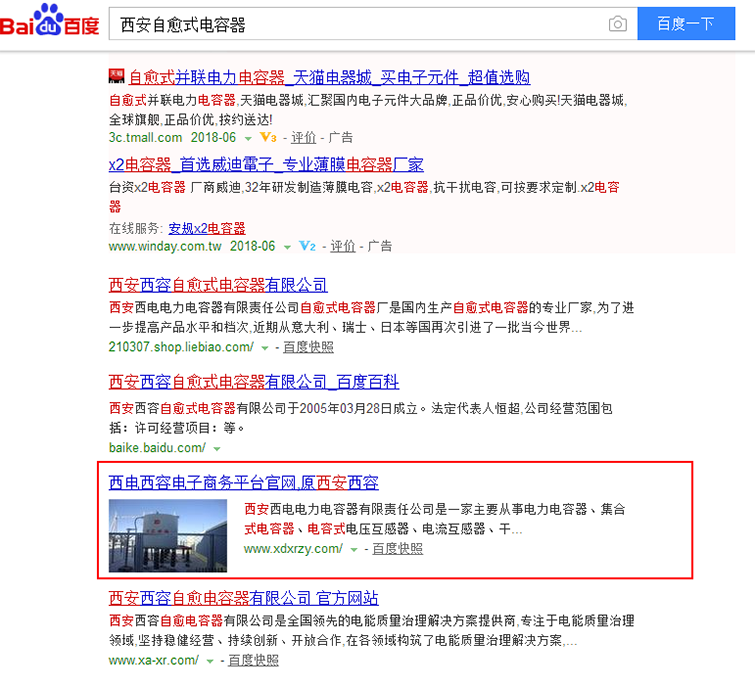Expand arrow next to www.xdxrzy.com URL
Viewport: 755px width, 687px height.
click(x=353, y=549)
